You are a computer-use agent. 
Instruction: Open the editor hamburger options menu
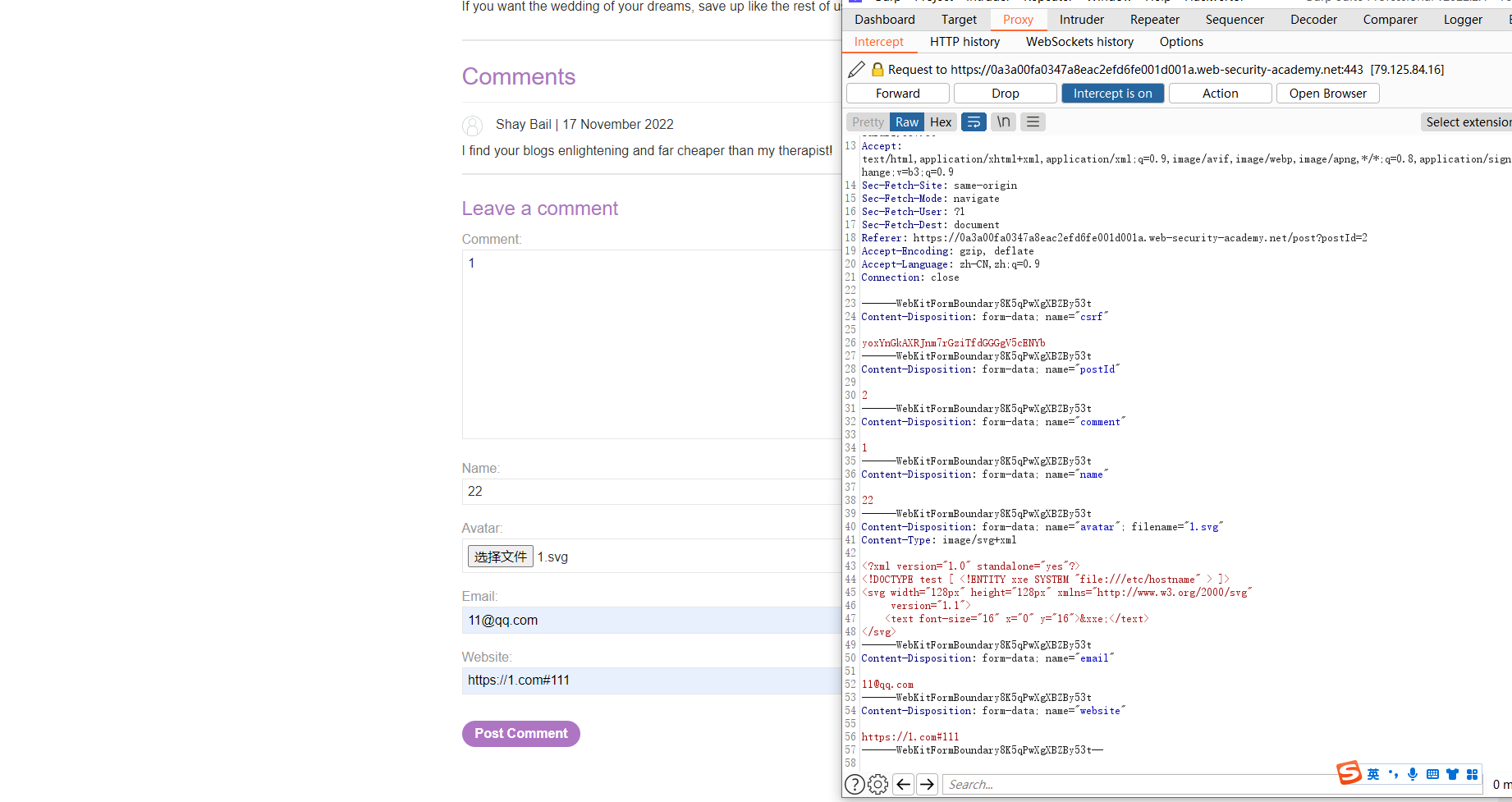tap(1033, 122)
